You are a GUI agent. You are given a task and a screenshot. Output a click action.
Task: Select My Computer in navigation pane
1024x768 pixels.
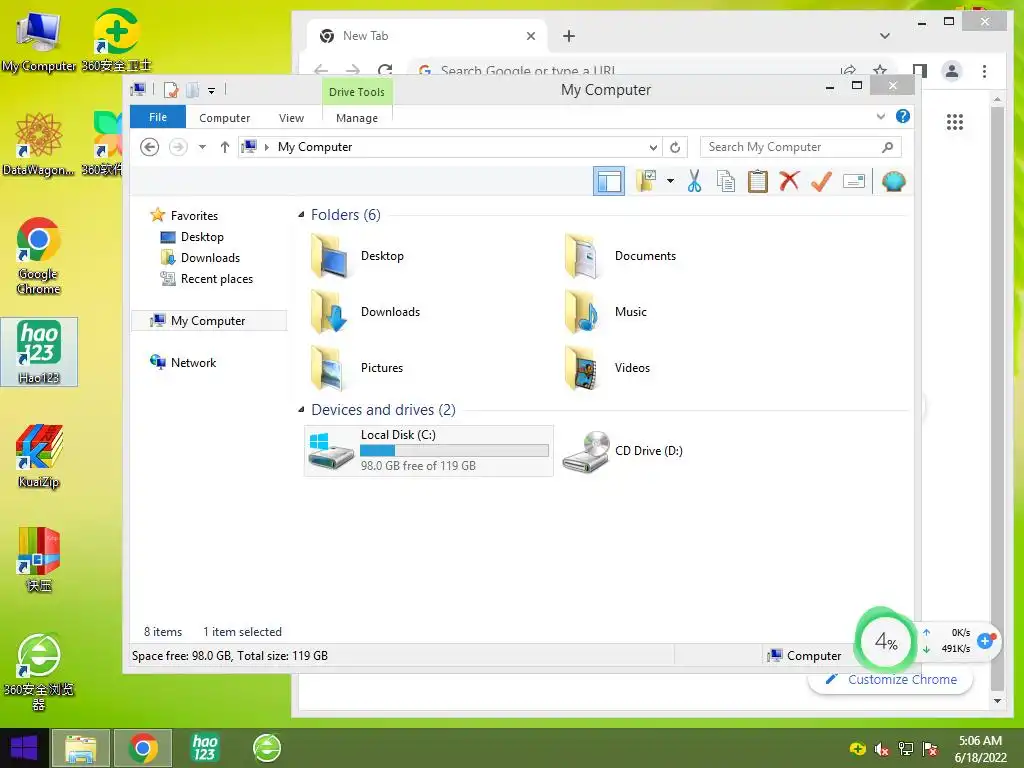point(208,321)
